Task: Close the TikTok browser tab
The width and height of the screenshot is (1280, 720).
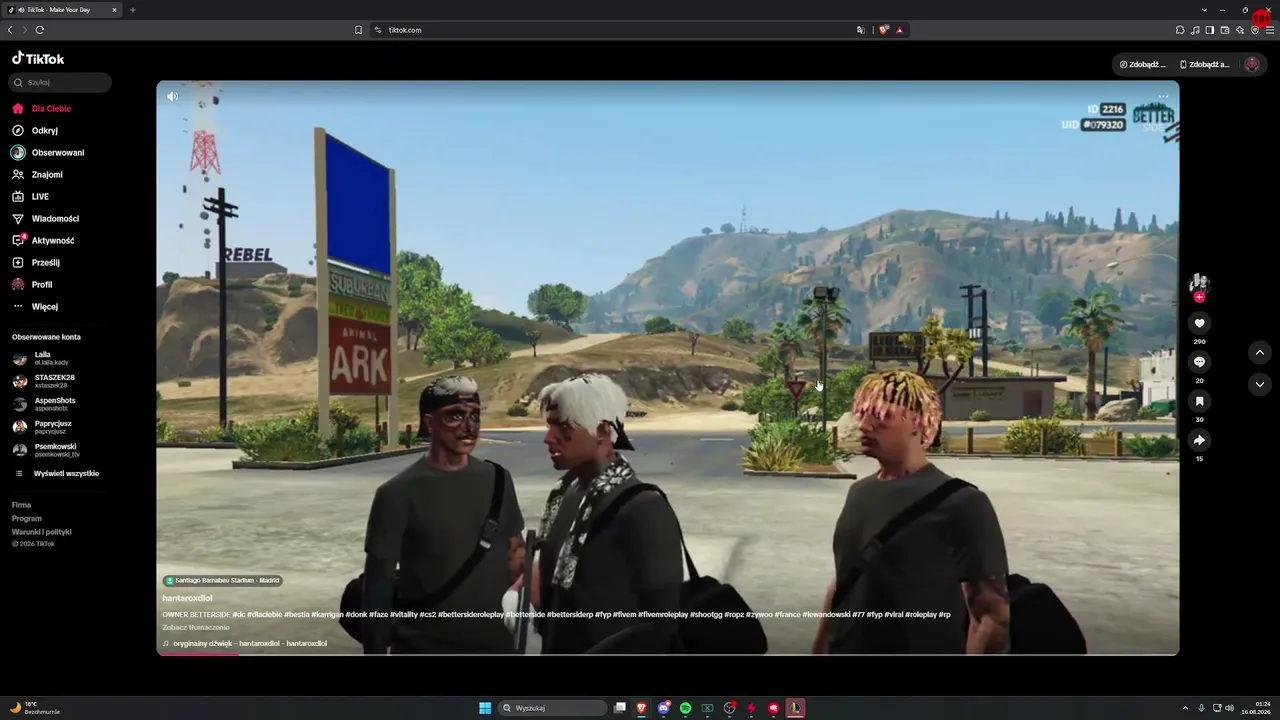Action: 114,10
